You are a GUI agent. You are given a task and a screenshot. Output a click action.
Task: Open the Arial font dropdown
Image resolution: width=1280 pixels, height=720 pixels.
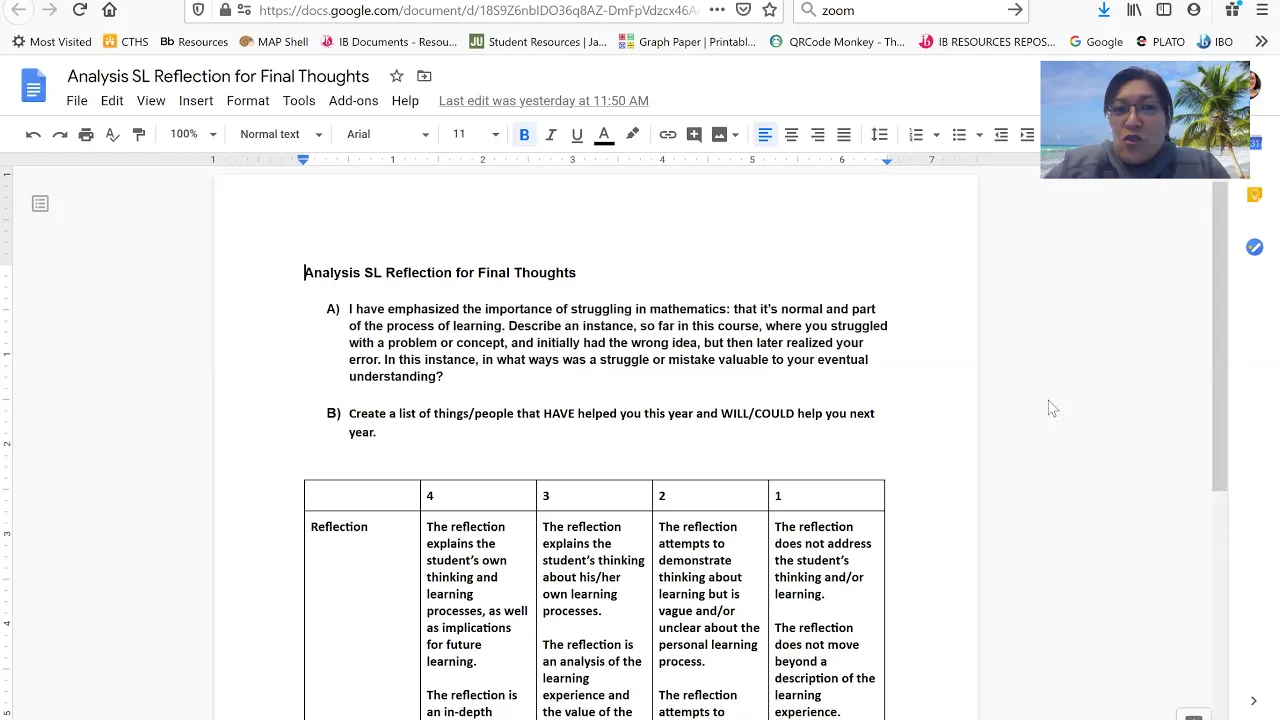click(388, 134)
